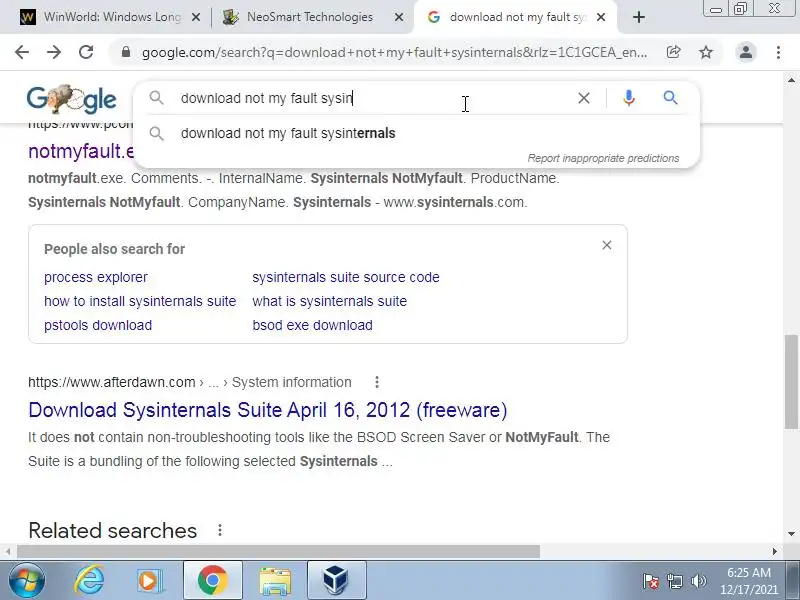
Task: Open how to install sysinternals suite
Action: [140, 301]
